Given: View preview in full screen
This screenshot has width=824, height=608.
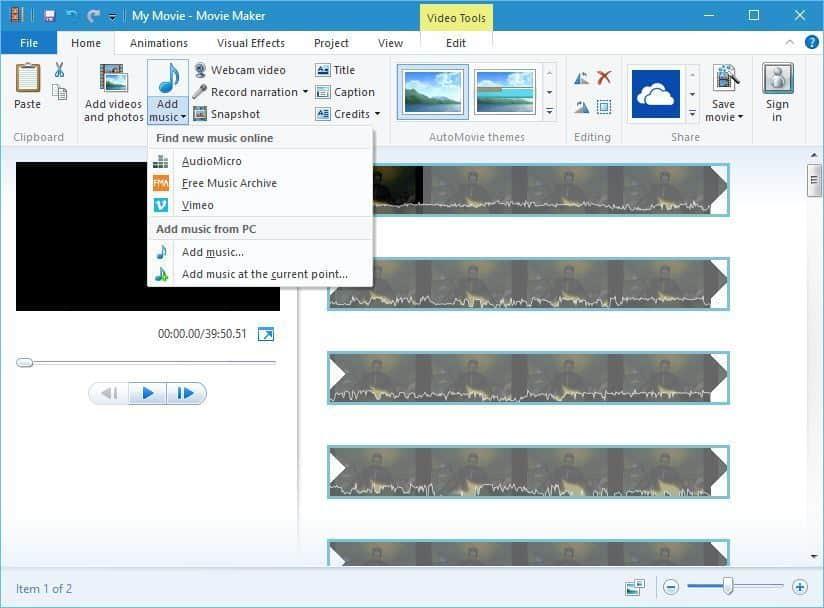Looking at the screenshot, I should tap(266, 334).
